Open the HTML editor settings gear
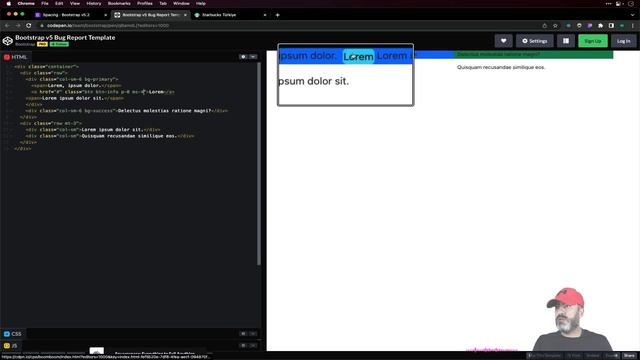Viewport: 640px width, 360px height. click(243, 57)
